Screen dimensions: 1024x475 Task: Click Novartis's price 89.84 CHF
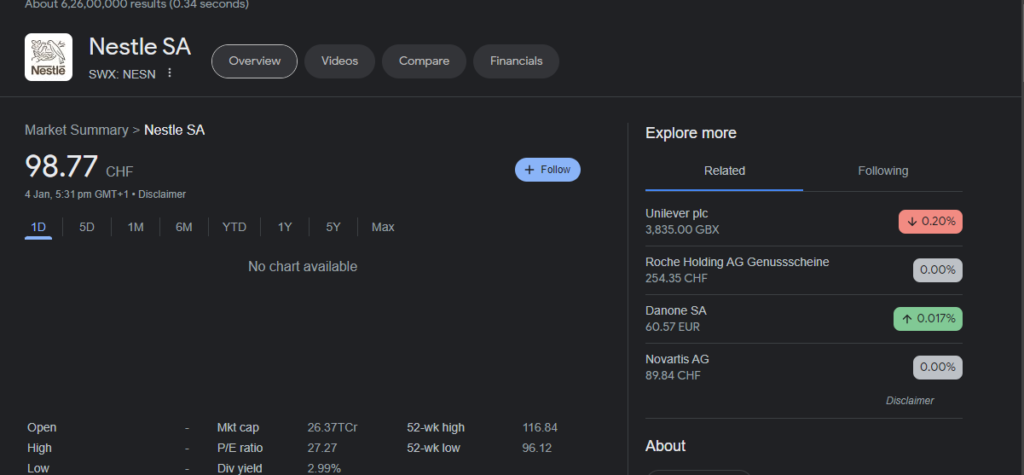673,376
